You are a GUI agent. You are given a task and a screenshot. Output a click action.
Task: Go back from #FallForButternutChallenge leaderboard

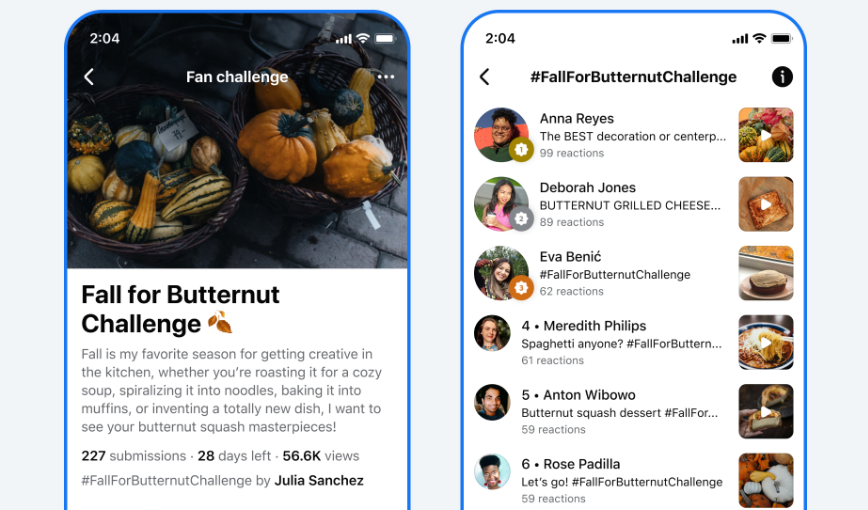484,76
